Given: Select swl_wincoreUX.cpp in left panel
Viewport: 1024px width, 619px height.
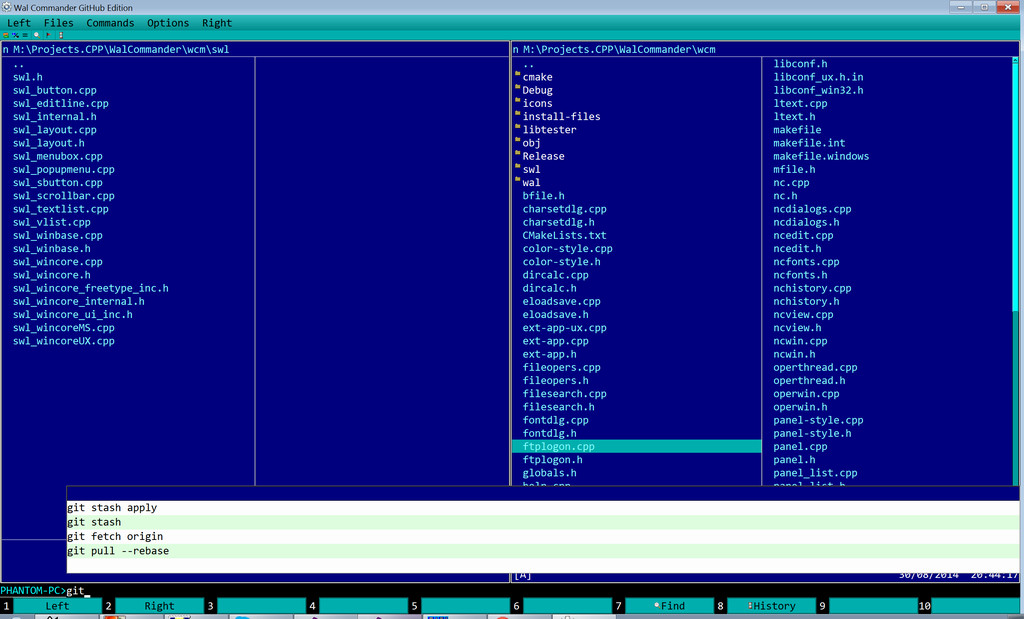Looking at the screenshot, I should click(64, 341).
